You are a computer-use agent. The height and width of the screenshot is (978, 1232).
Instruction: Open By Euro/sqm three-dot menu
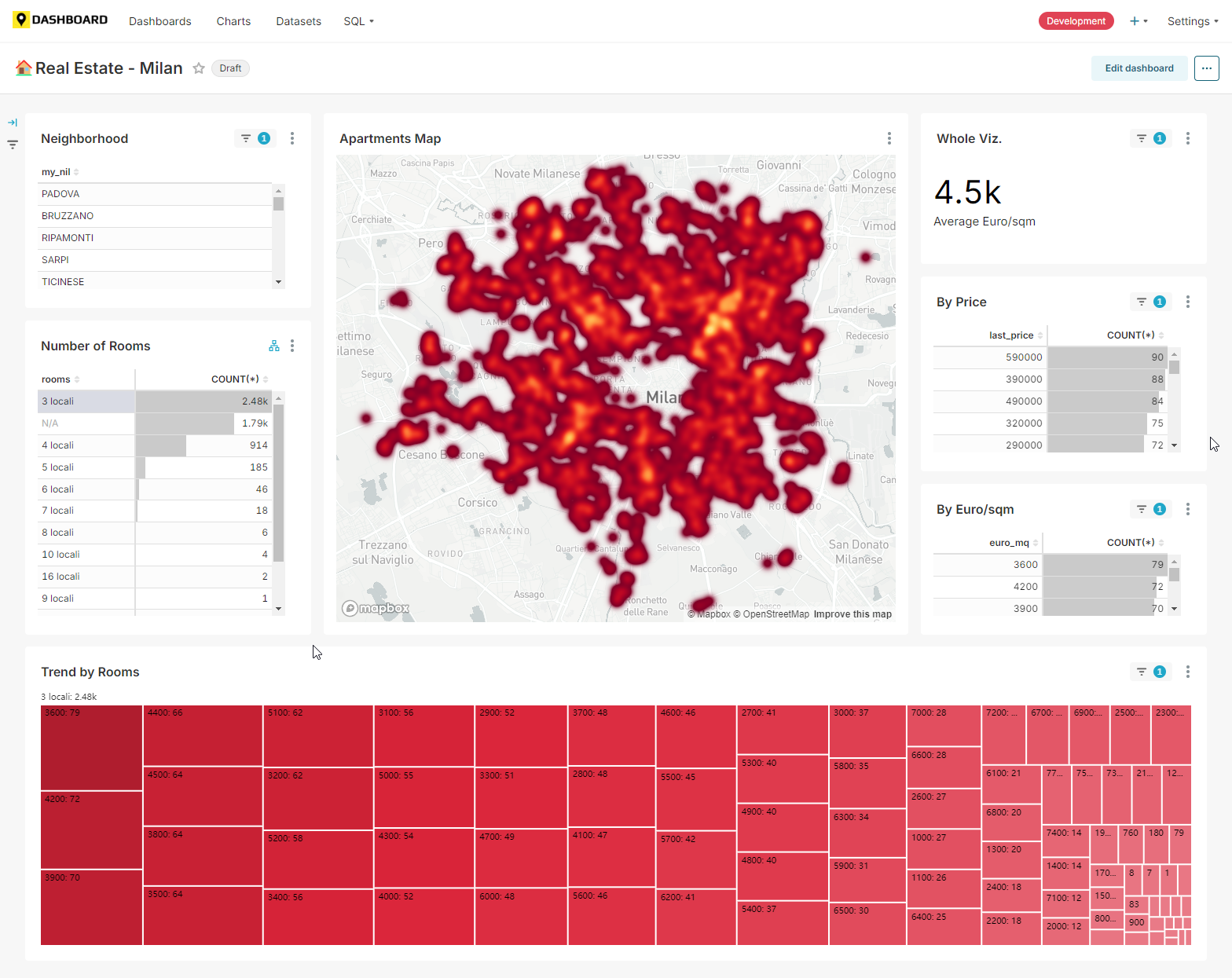point(1188,509)
